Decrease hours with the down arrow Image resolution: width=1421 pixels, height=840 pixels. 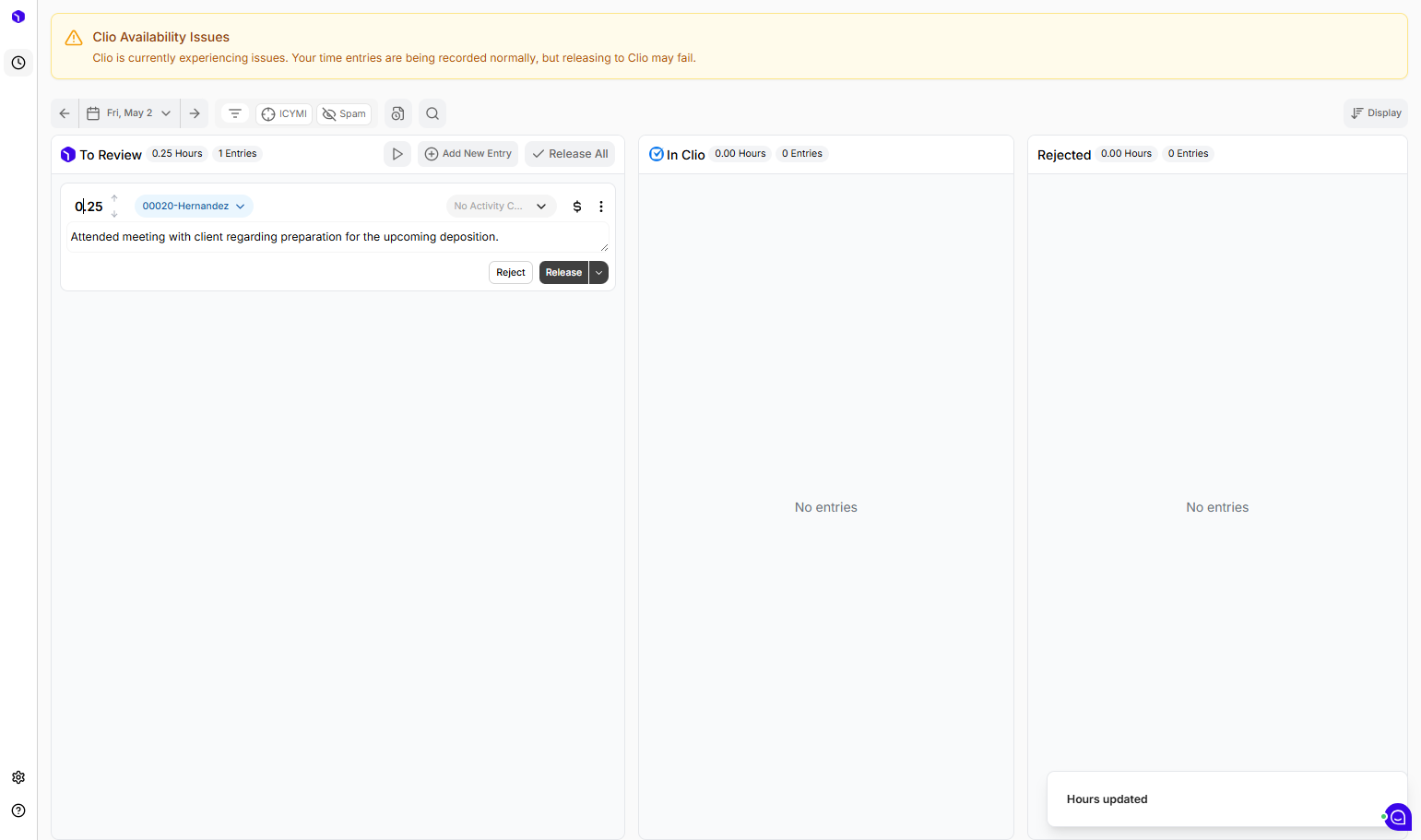click(114, 214)
